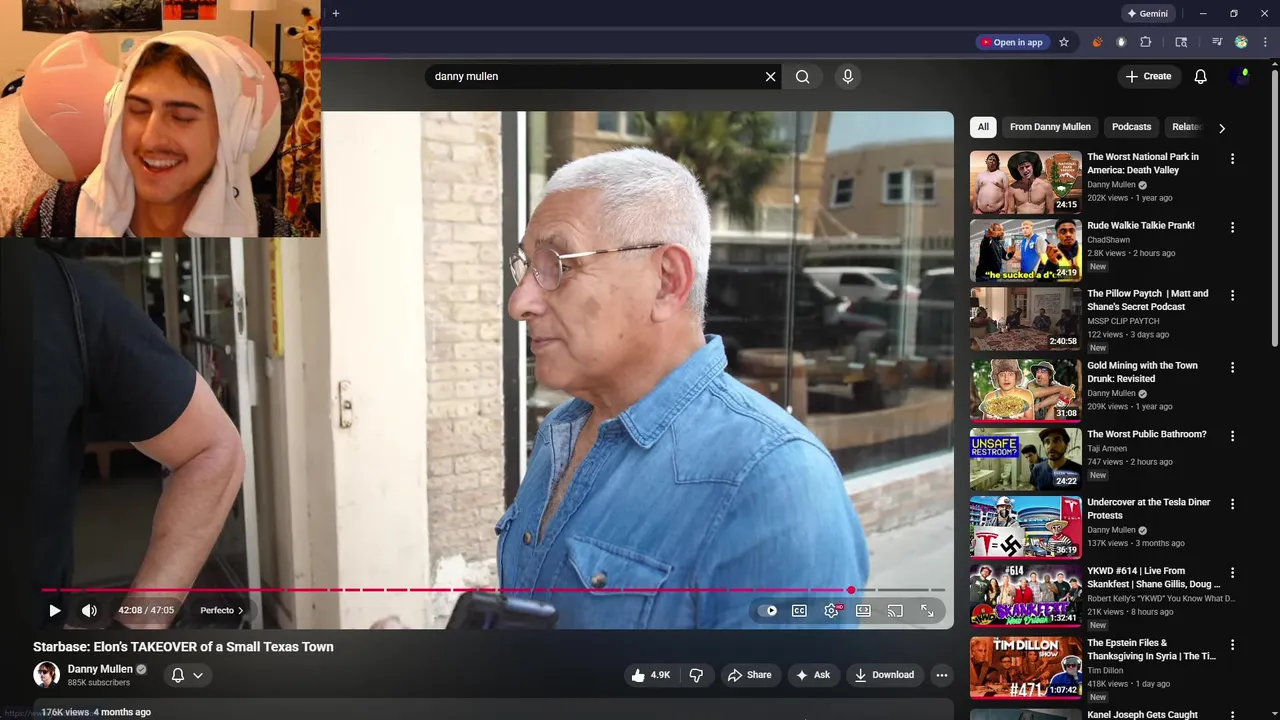Open menu for 'Rude Walkie Talkie Prank!'
Screen dimensions: 1280x720
coord(1232,228)
